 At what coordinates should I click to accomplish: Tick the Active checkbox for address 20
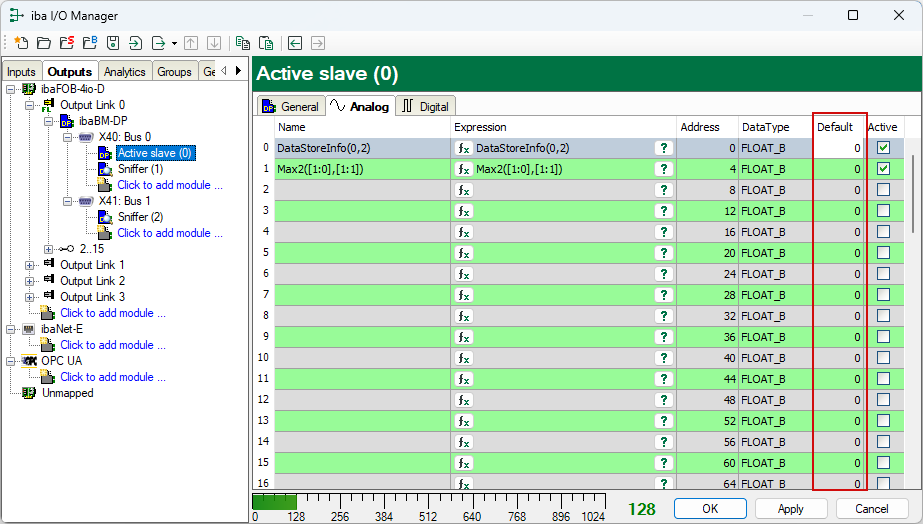click(883, 253)
